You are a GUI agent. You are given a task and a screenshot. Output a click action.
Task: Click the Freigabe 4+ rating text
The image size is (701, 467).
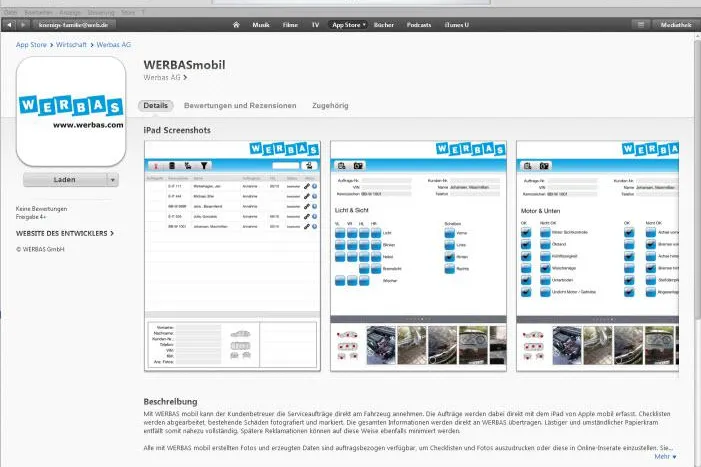click(31, 217)
